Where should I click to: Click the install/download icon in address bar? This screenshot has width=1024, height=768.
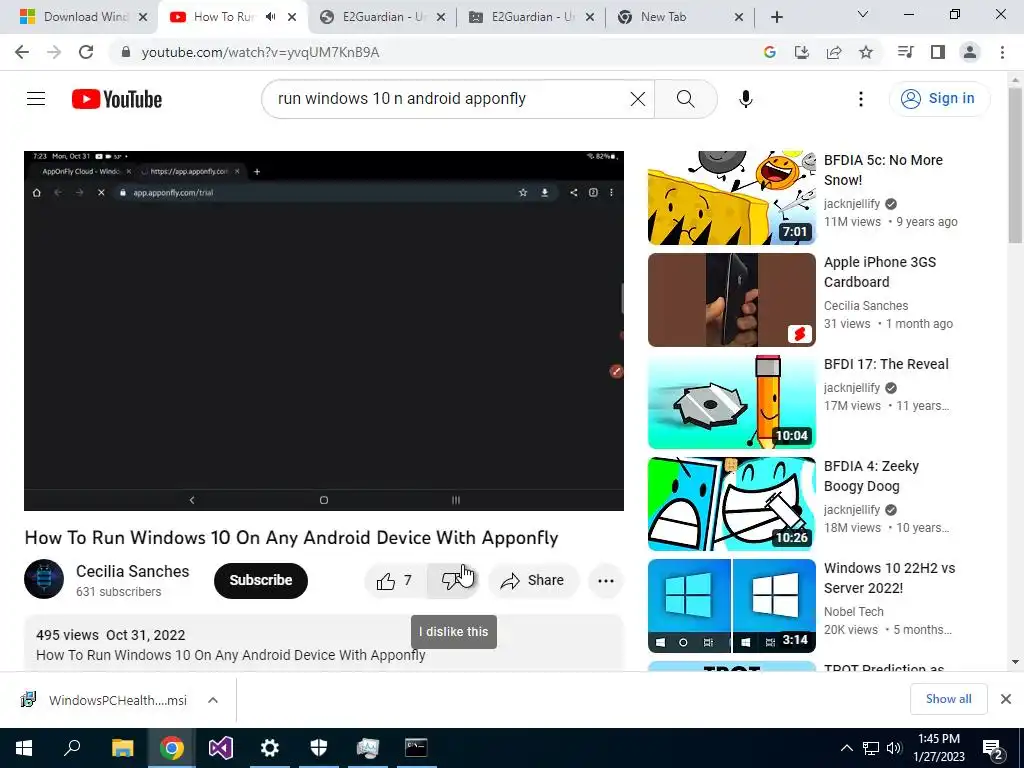801,52
